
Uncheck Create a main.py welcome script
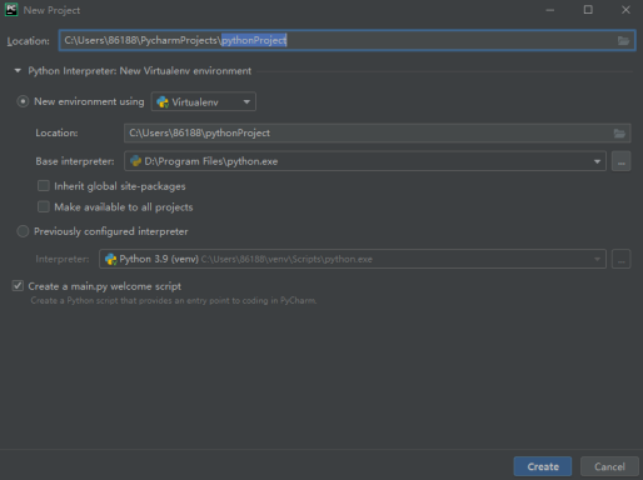point(18,286)
